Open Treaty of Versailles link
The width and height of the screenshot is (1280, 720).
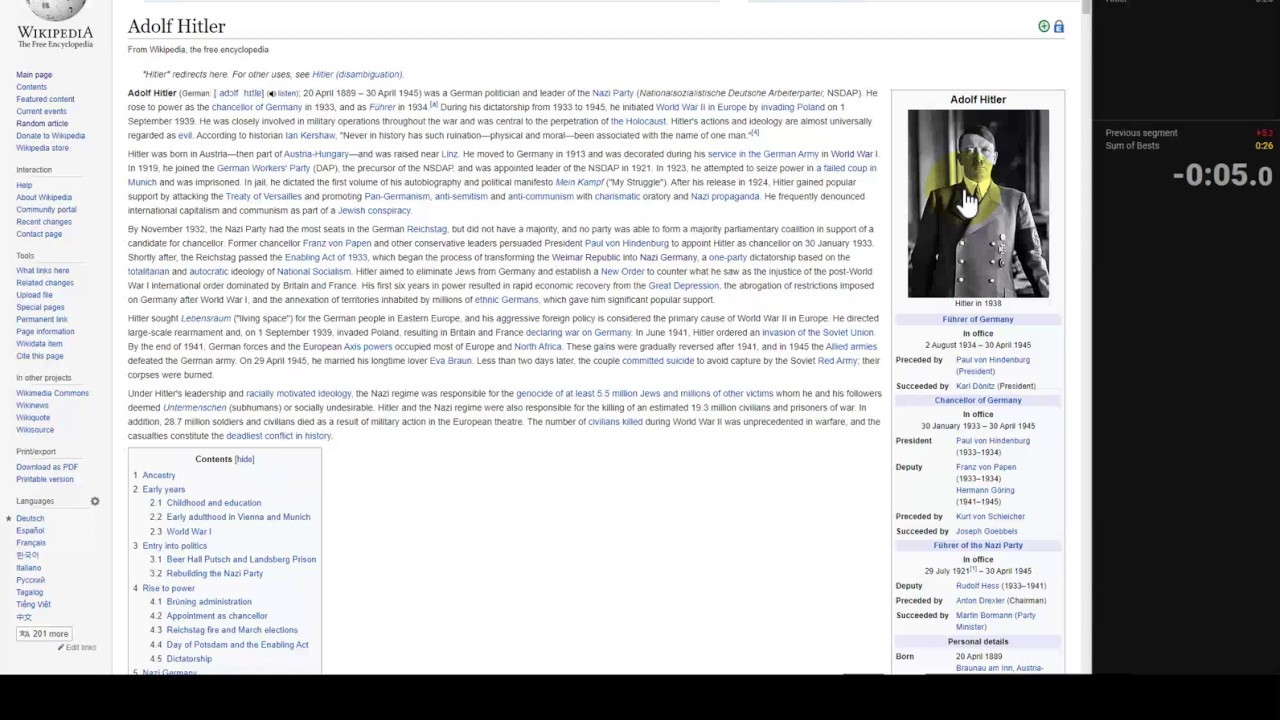(x=264, y=196)
